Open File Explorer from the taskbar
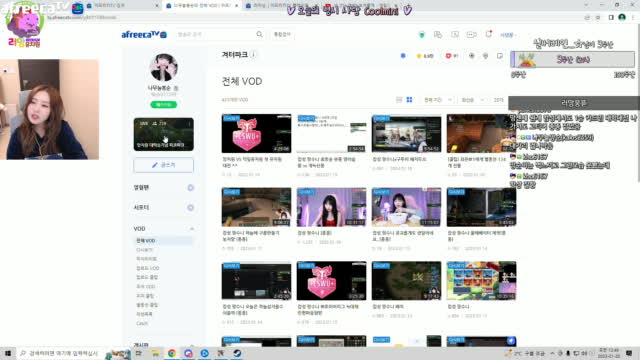This screenshot has width=640, height=360. point(156,353)
